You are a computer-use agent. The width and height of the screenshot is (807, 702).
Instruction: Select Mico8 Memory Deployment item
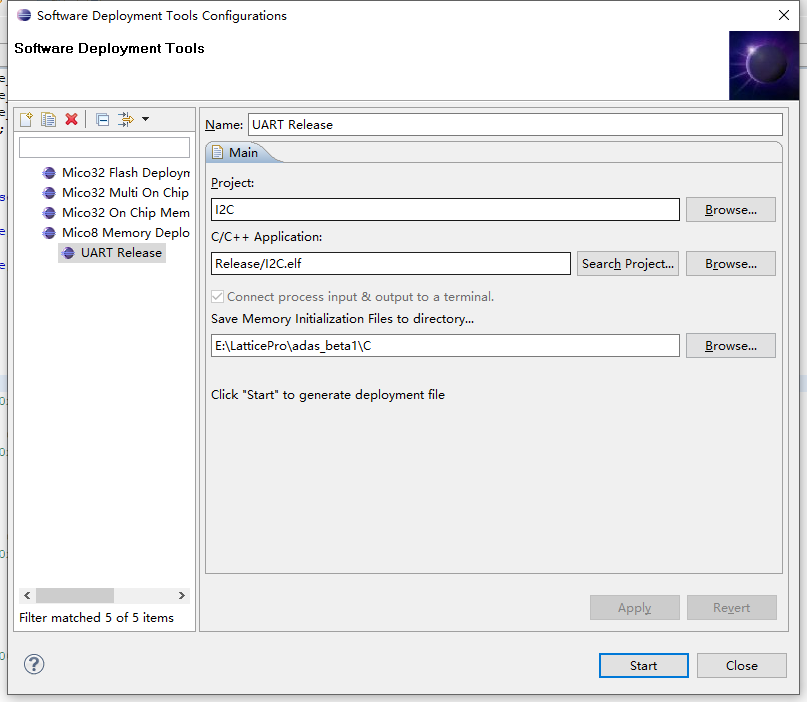(x=116, y=233)
